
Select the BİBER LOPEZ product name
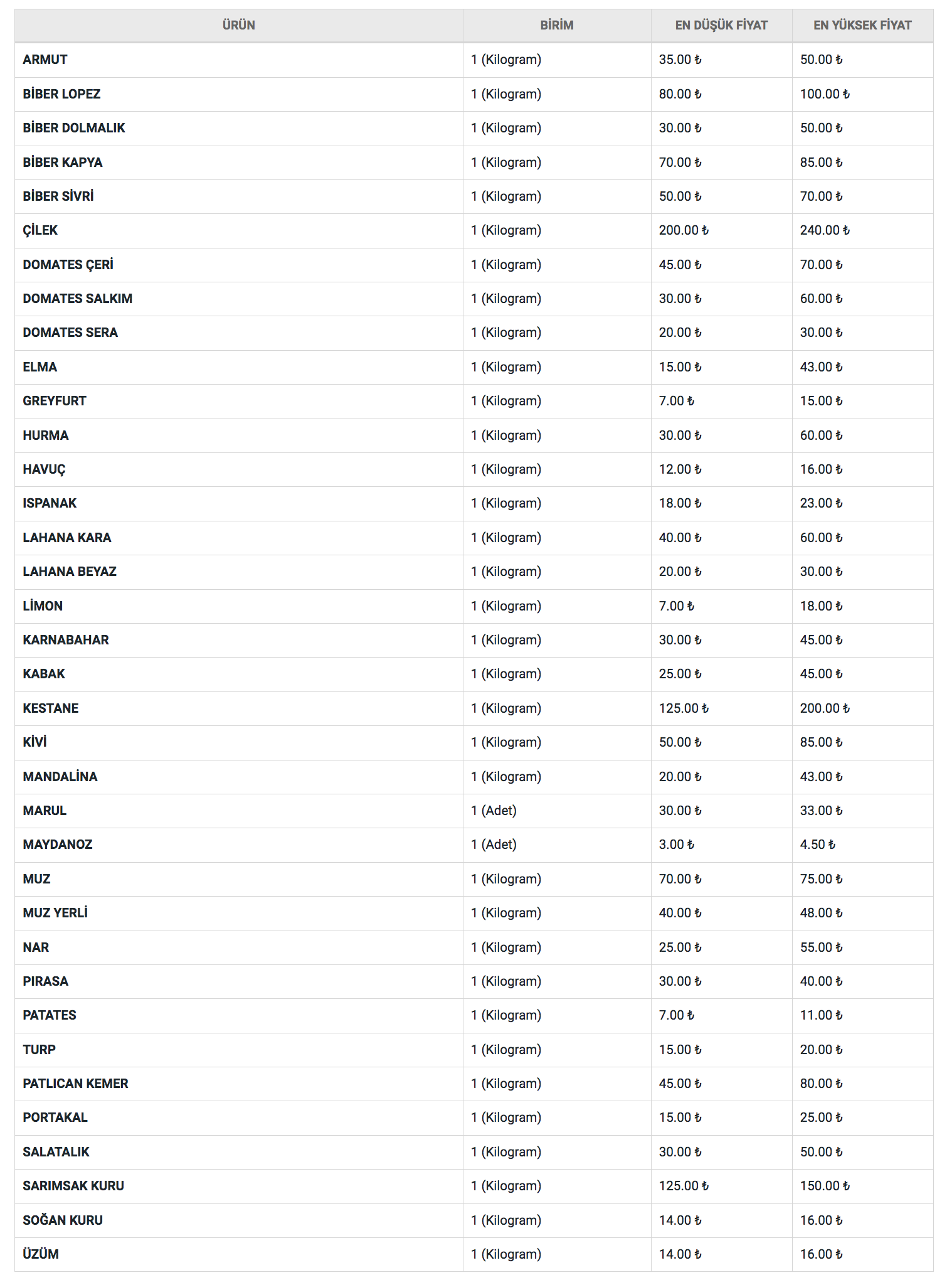coord(61,94)
